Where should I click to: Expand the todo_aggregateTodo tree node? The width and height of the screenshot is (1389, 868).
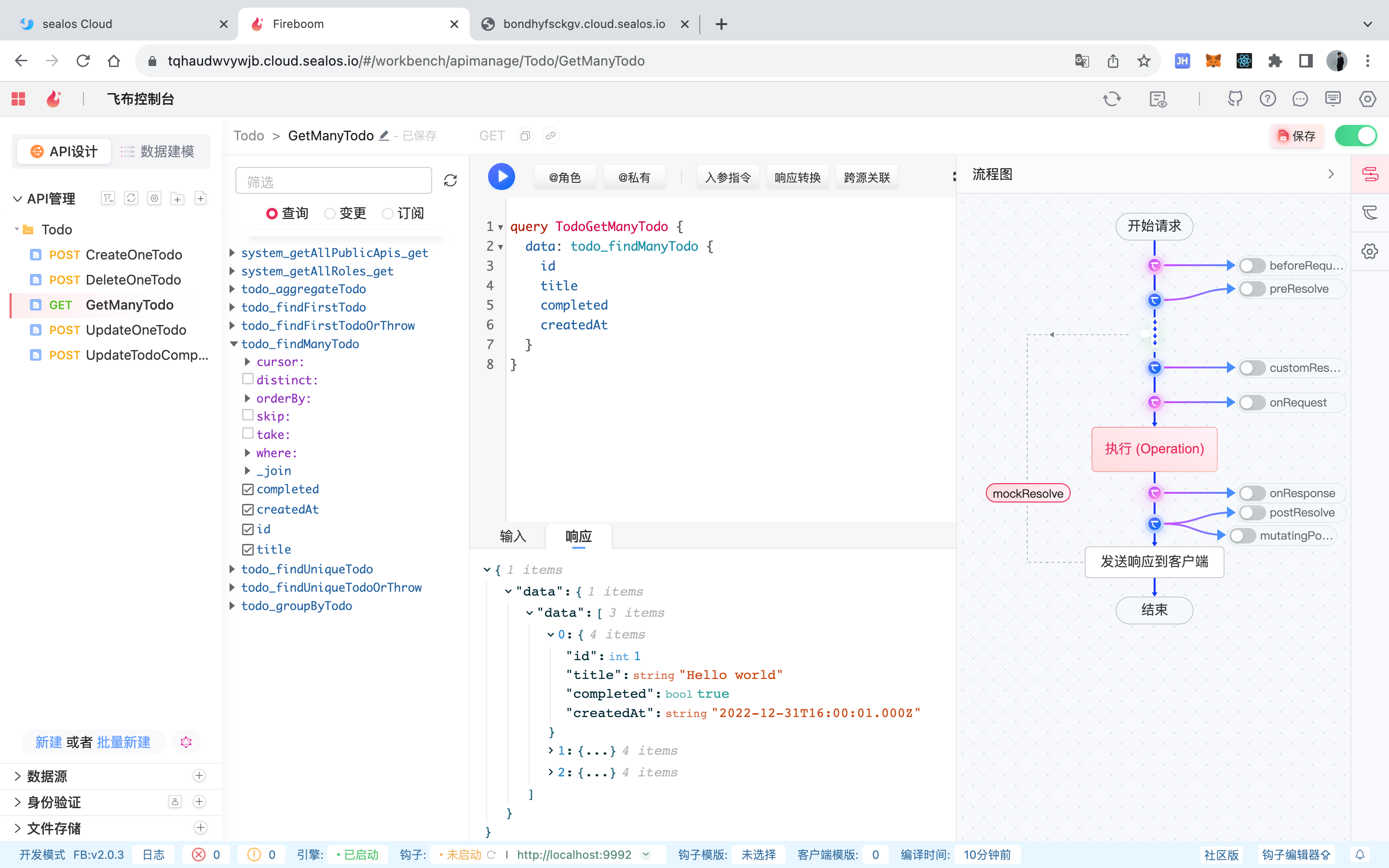[232, 289]
